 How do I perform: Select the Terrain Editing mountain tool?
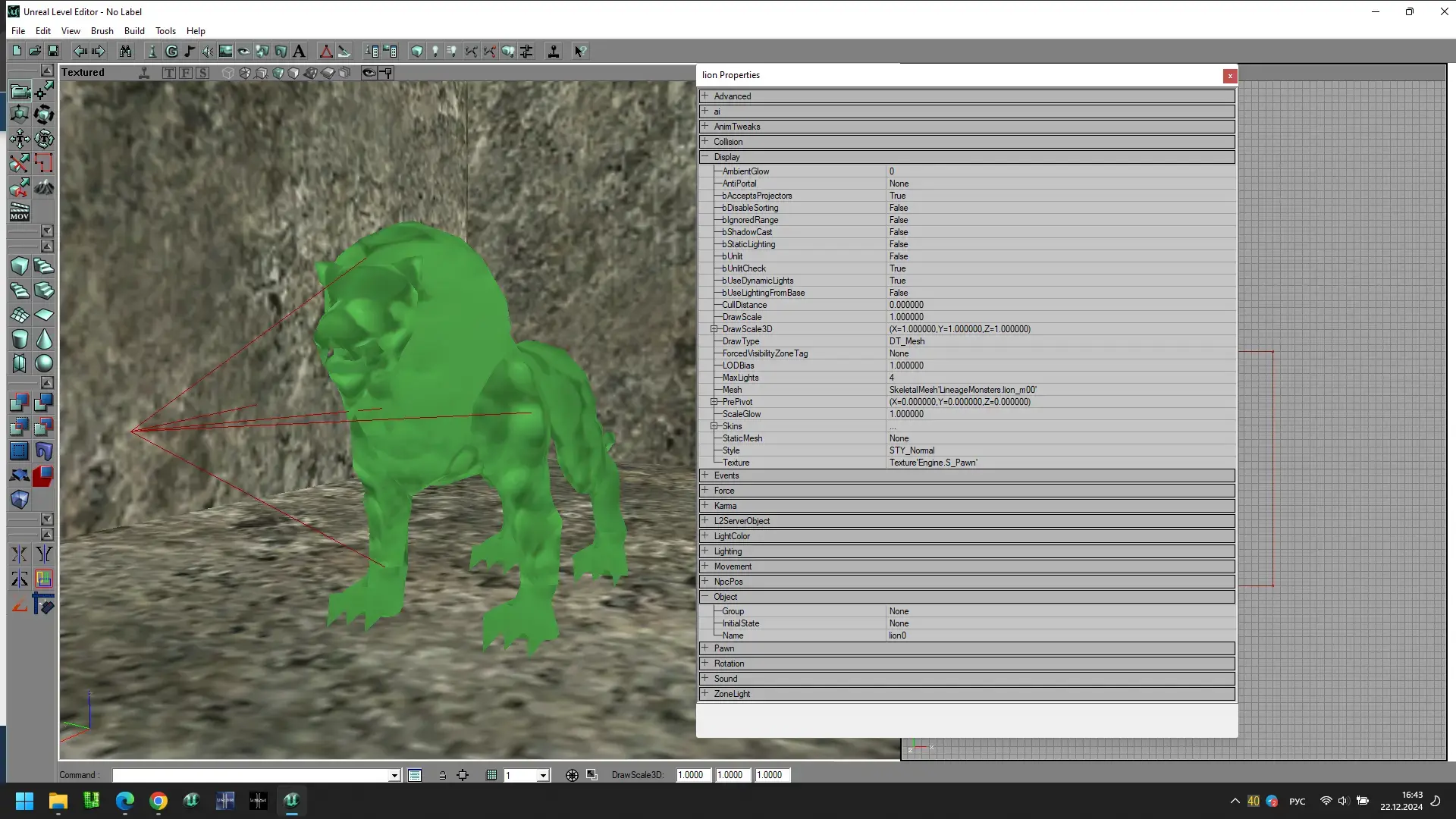[44, 187]
